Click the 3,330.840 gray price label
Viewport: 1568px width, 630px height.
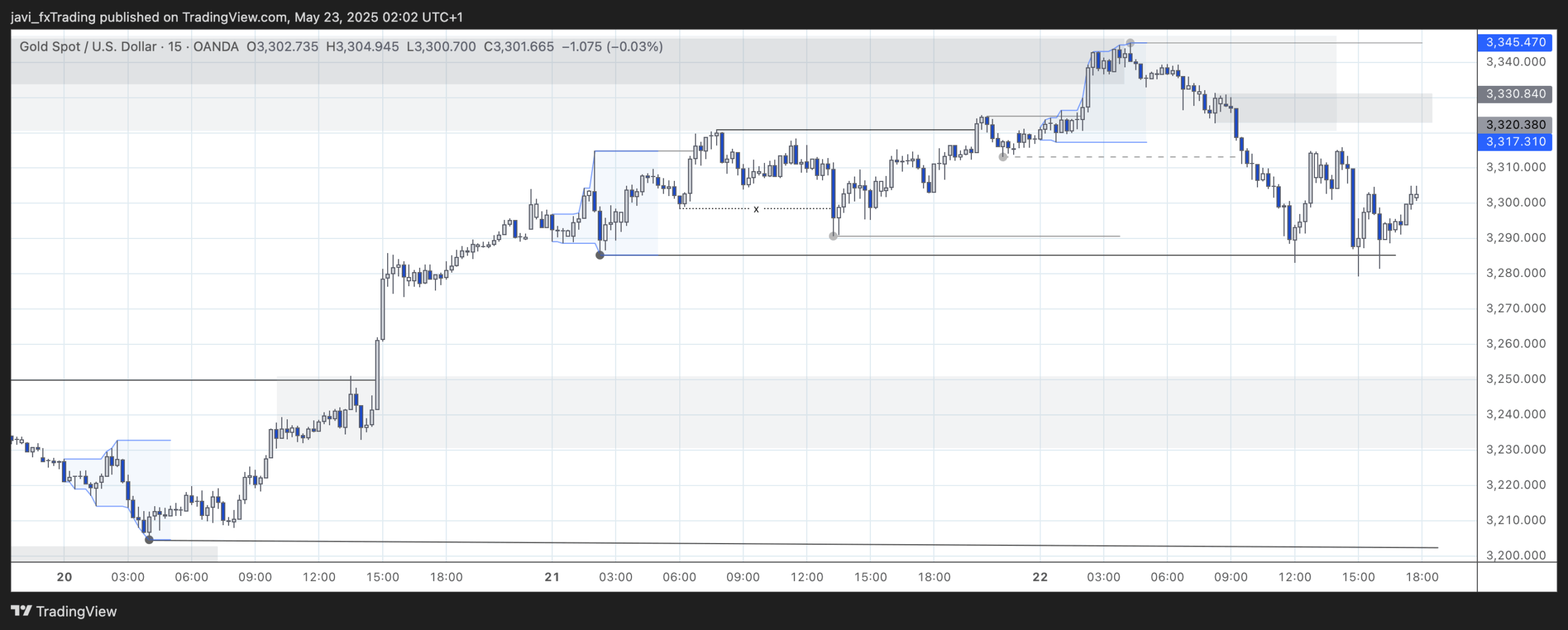pyautogui.click(x=1515, y=94)
